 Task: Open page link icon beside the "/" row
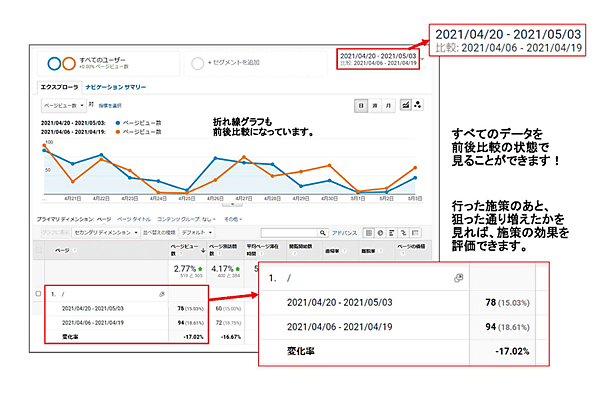pyautogui.click(x=161, y=294)
